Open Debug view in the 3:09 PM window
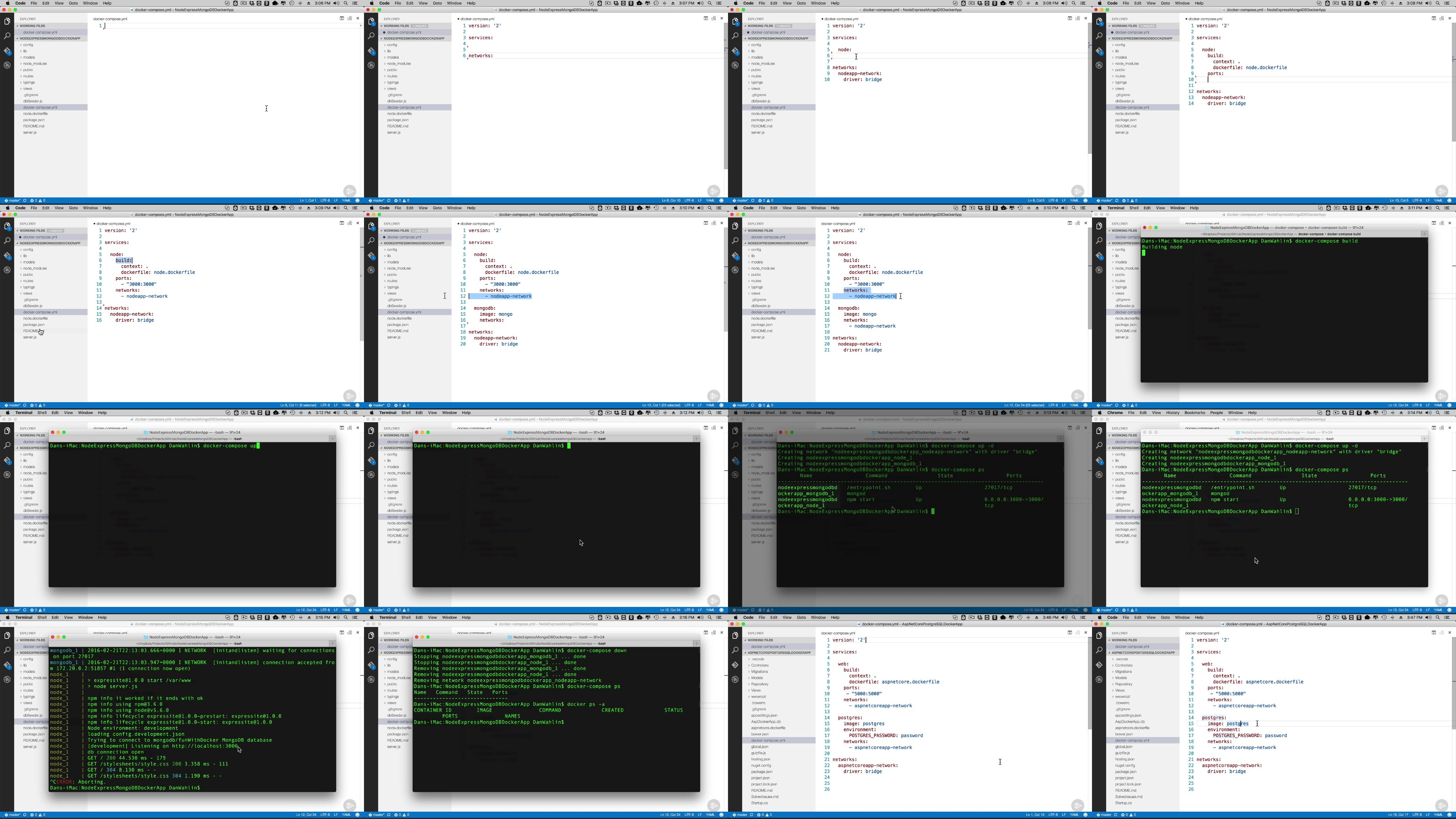 (x=7, y=270)
